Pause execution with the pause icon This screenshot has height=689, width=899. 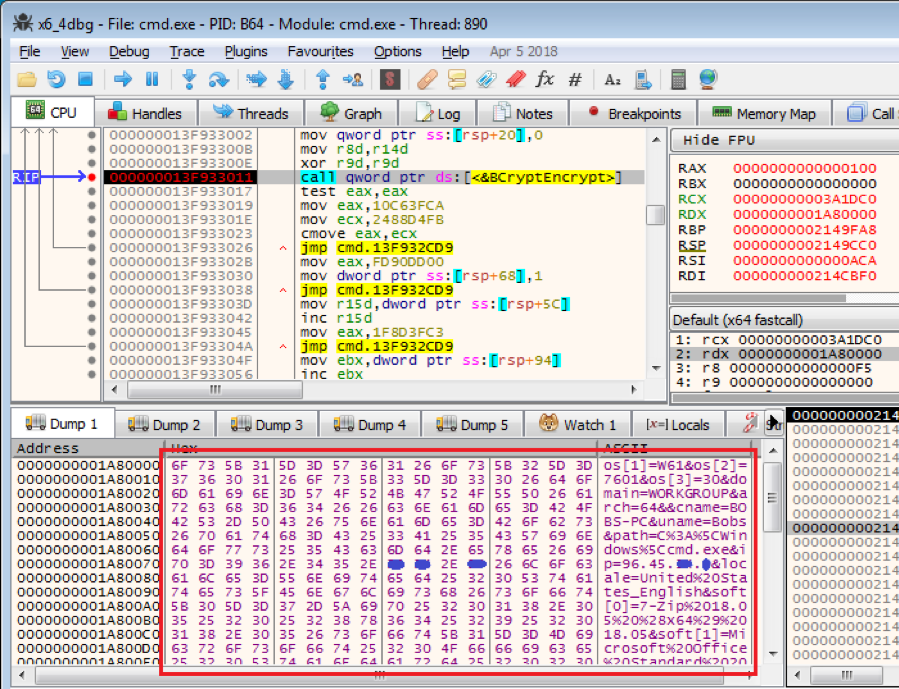point(152,79)
